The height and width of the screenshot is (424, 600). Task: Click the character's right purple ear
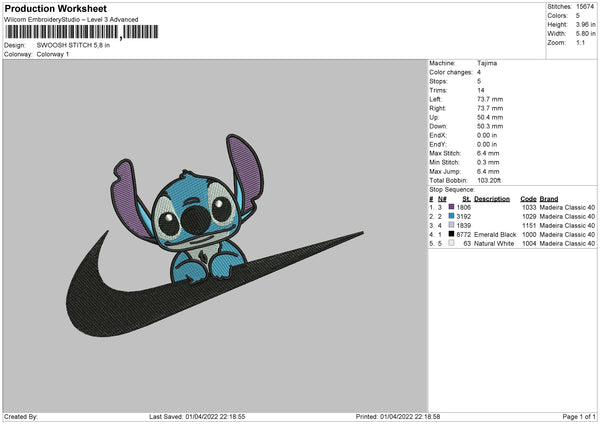point(246,168)
